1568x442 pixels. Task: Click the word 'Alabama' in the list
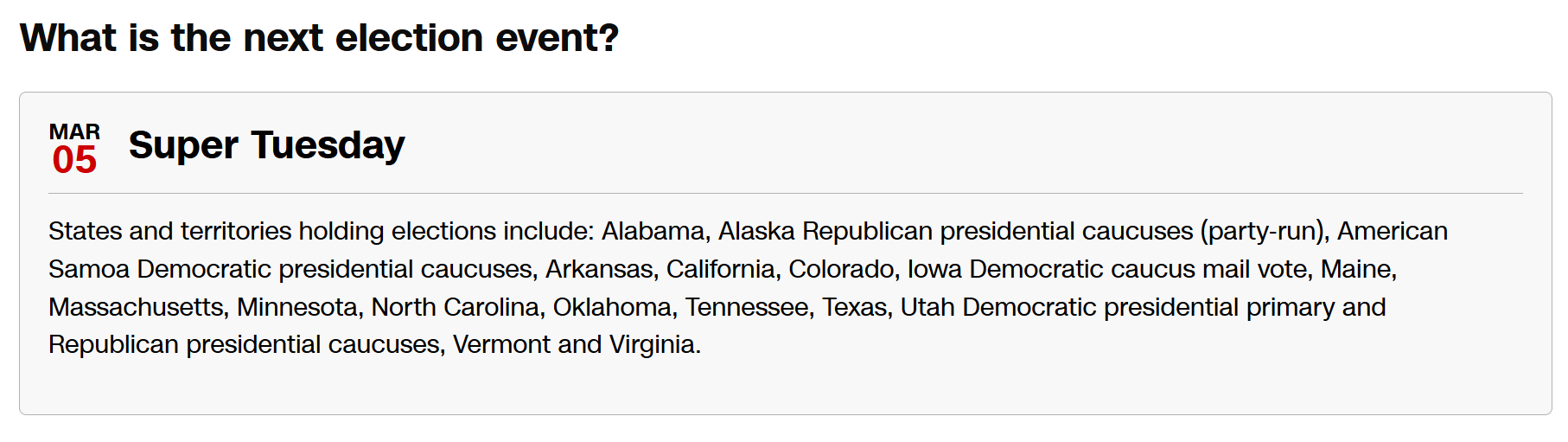click(x=653, y=231)
